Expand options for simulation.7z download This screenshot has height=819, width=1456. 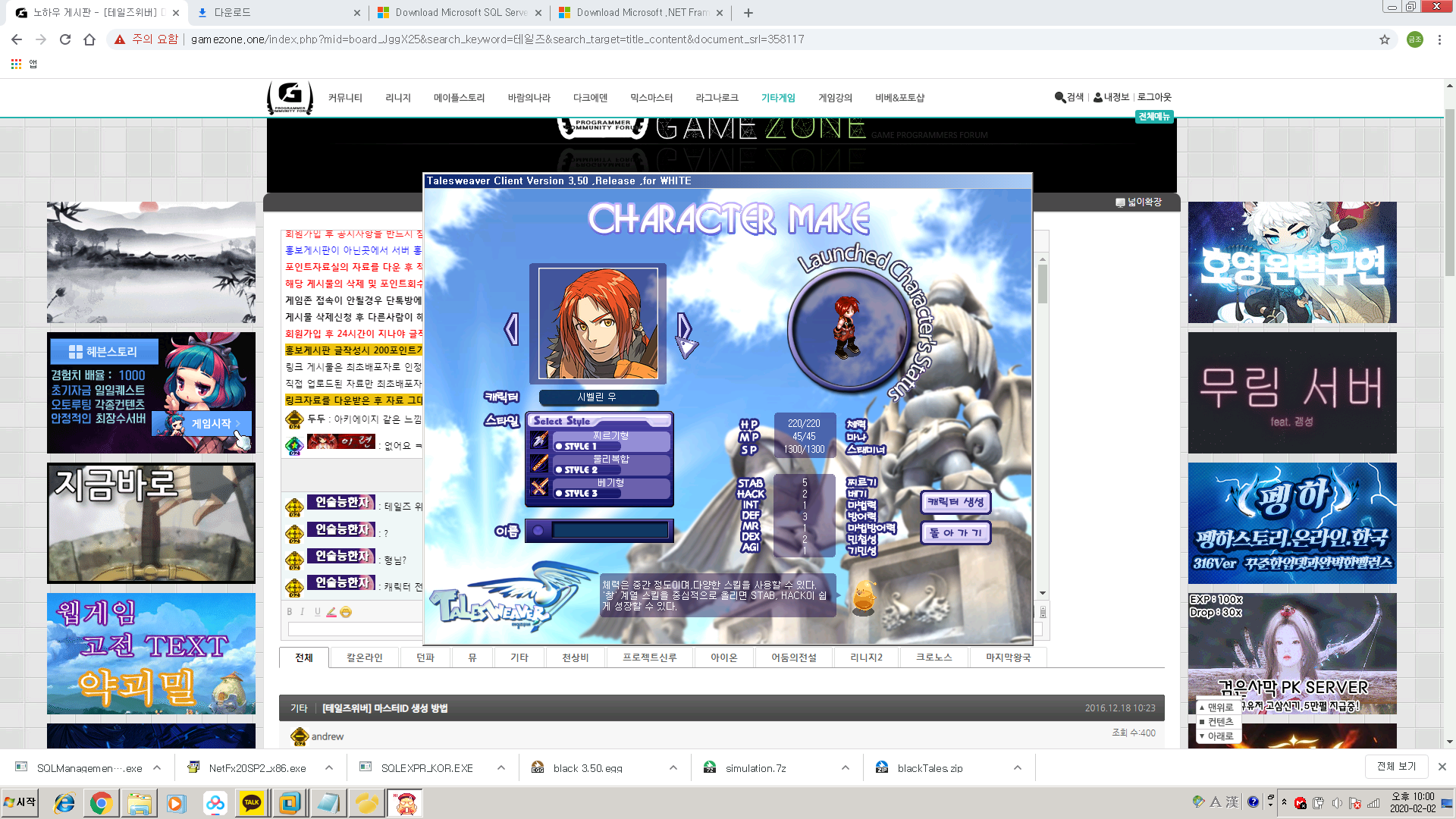(x=846, y=768)
